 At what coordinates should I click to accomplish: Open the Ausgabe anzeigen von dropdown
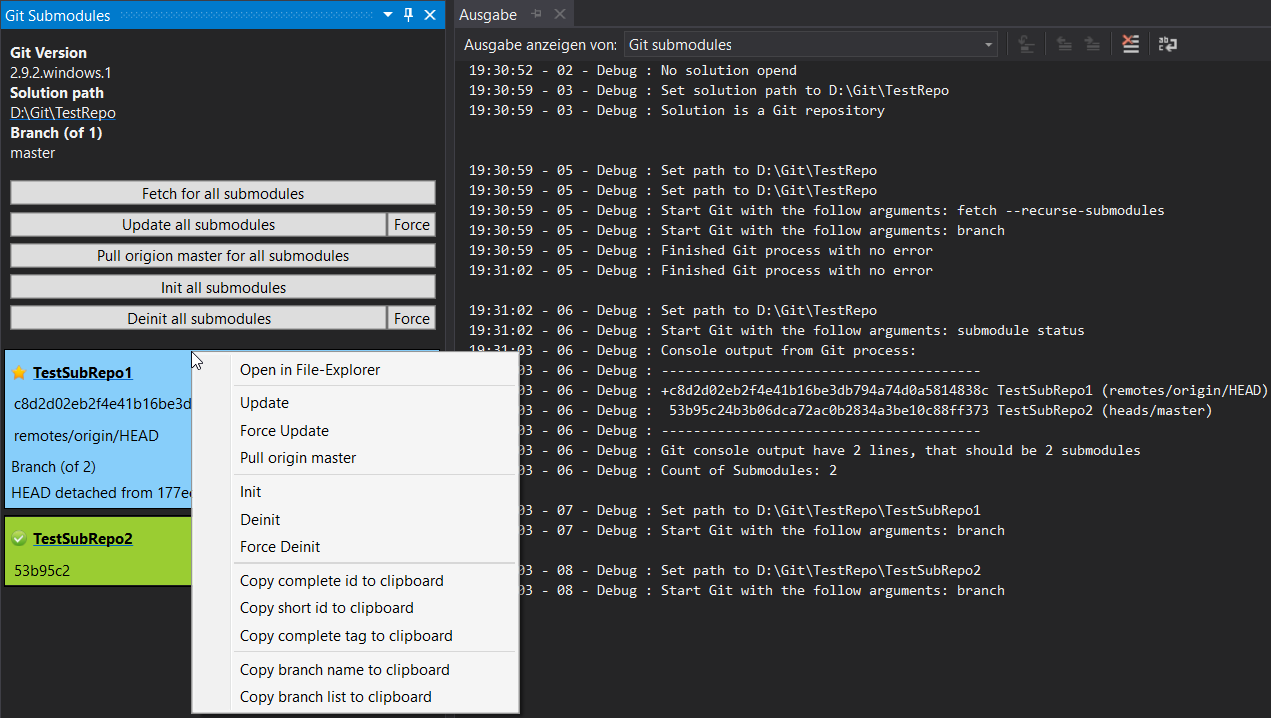click(986, 44)
